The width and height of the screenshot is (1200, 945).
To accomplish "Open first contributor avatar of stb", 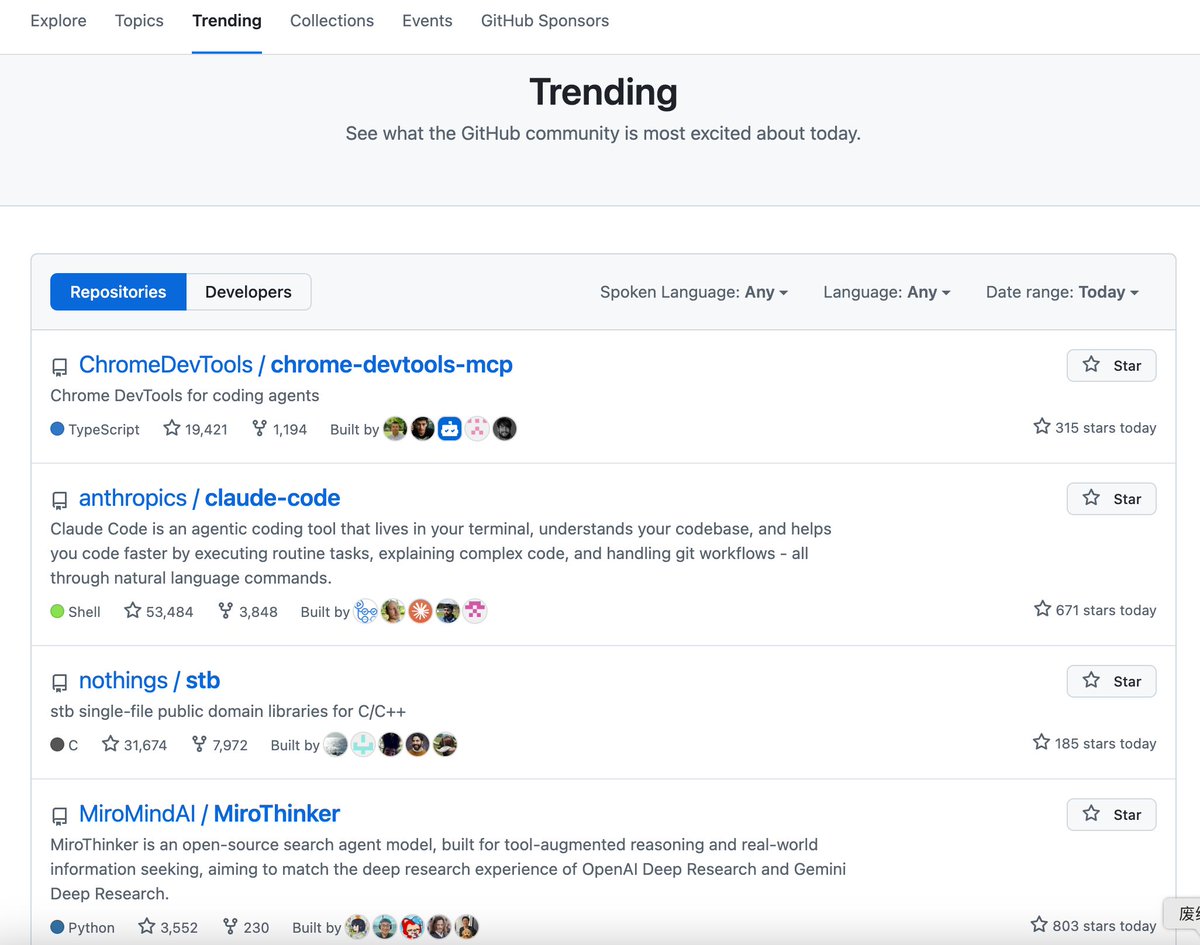I will pos(336,745).
